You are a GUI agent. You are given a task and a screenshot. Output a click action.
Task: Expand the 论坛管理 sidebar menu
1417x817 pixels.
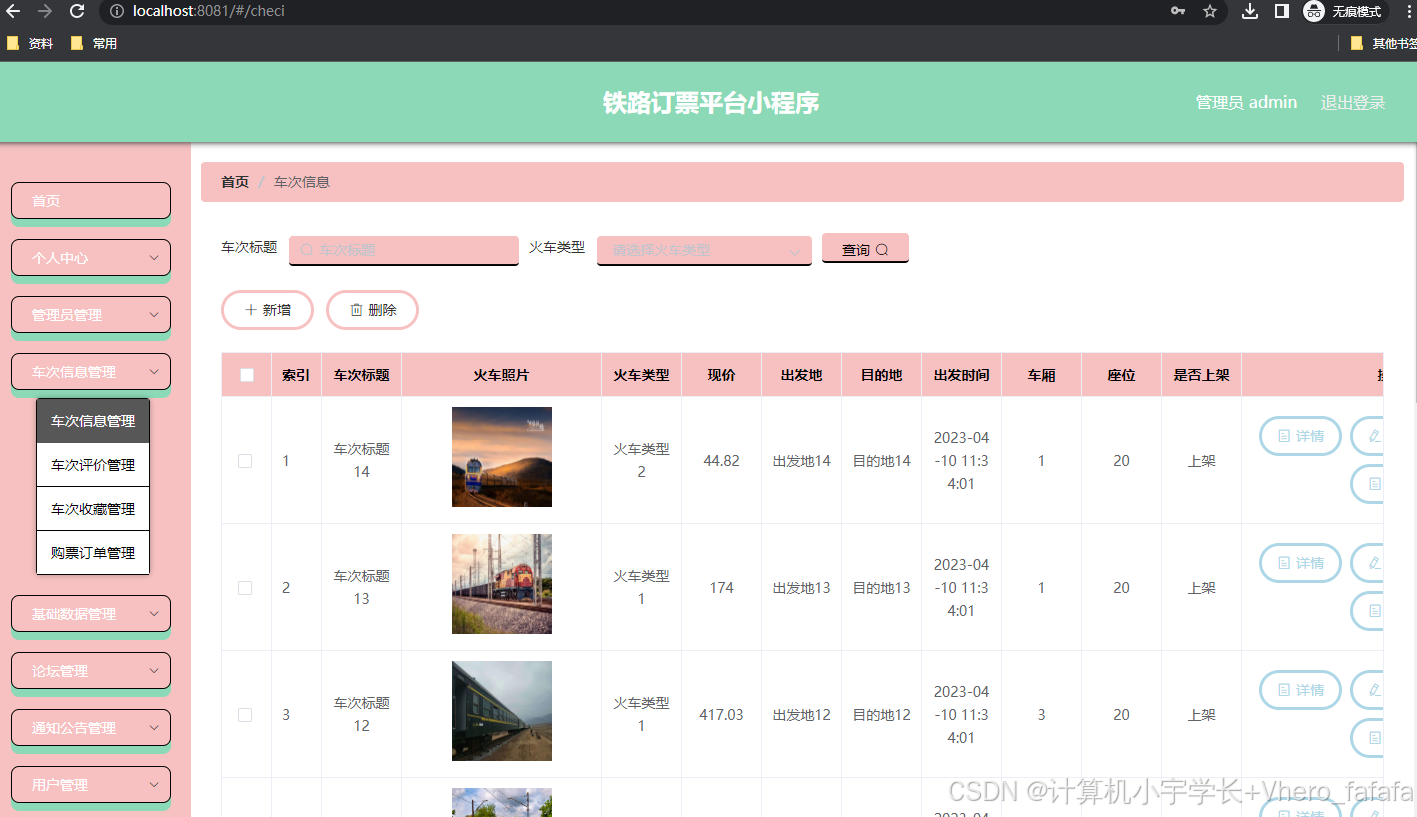[91, 671]
